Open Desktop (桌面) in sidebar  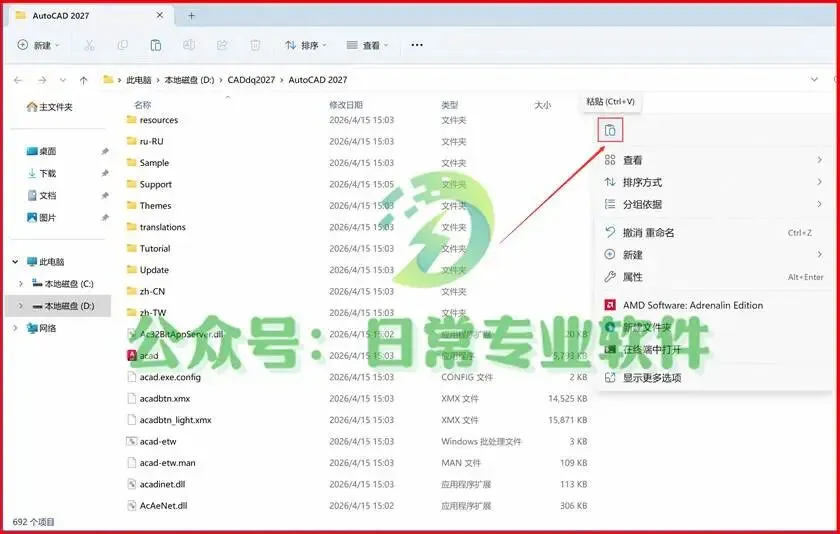coord(41,152)
